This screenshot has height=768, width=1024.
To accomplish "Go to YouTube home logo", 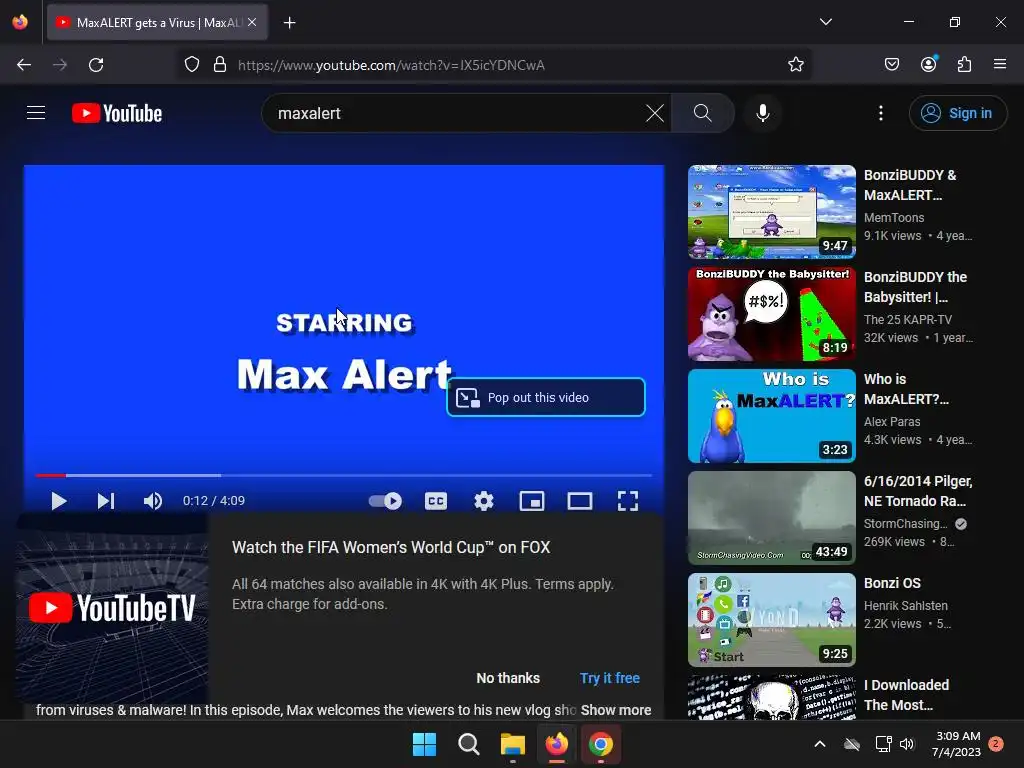I will click(117, 113).
